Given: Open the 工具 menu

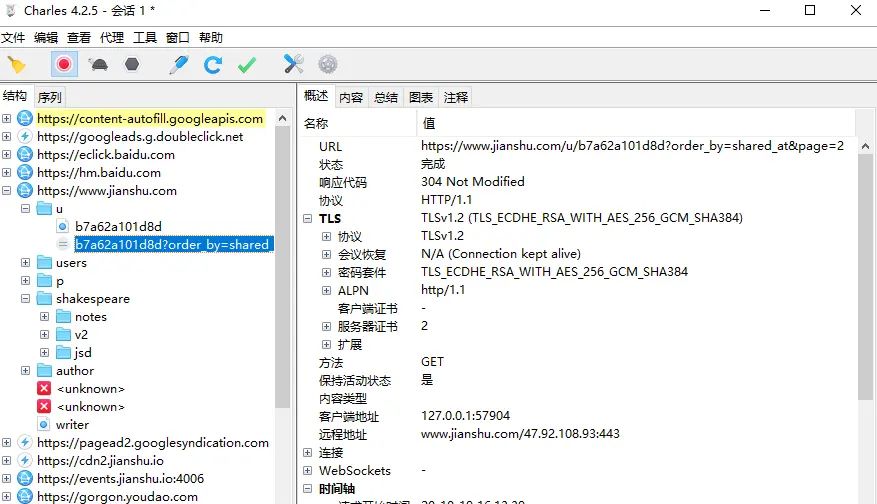Looking at the screenshot, I should point(145,37).
